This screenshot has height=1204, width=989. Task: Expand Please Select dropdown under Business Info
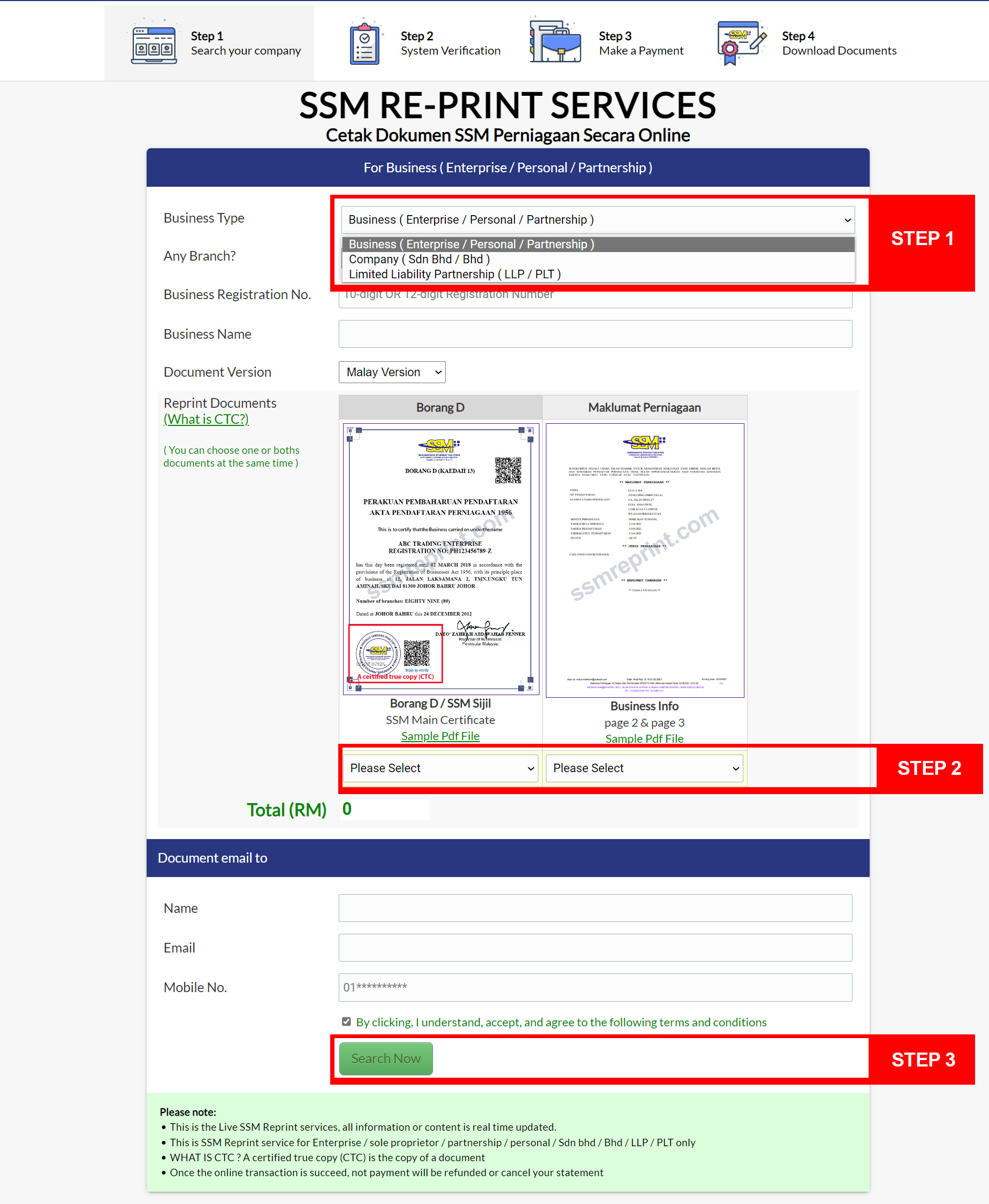coord(644,768)
